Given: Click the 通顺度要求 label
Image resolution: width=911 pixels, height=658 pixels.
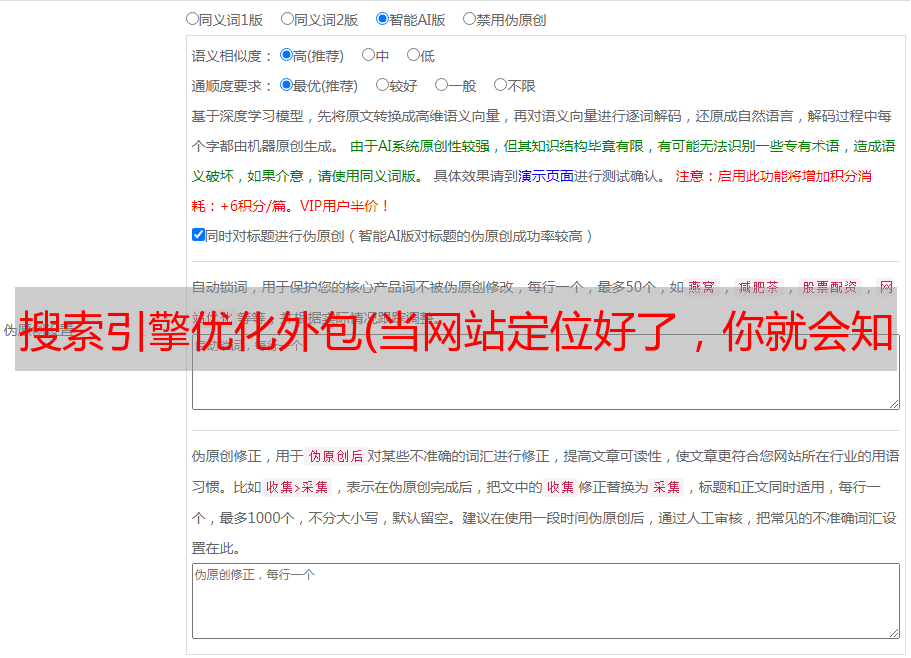Looking at the screenshot, I should 231,87.
